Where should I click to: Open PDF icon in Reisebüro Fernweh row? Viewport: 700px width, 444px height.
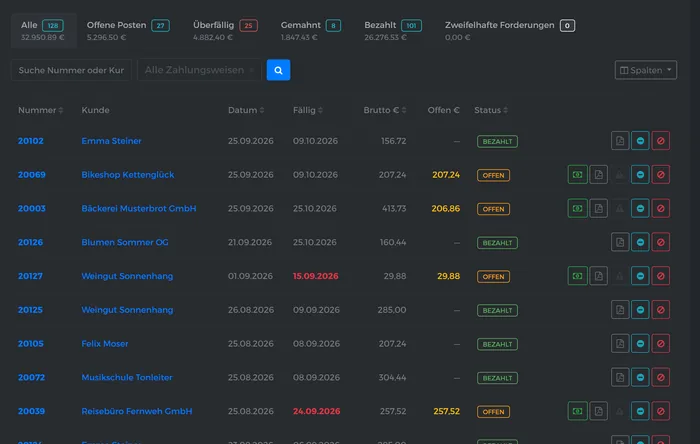point(598,411)
